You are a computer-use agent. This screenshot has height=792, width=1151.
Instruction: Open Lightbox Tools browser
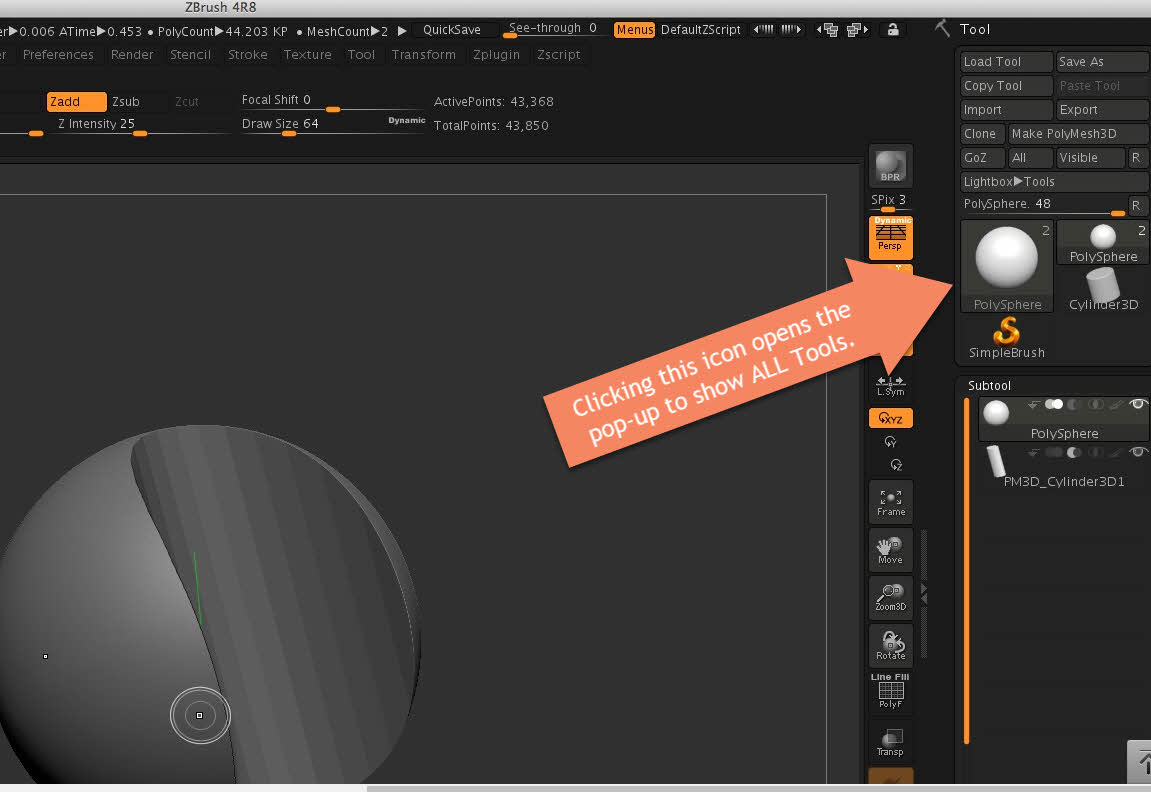click(x=1054, y=181)
